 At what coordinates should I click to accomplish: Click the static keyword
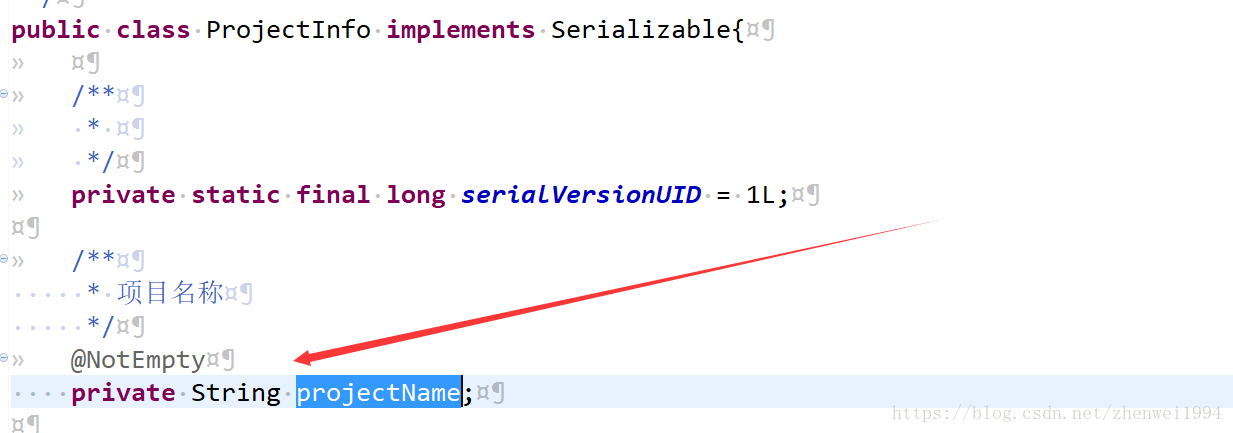[236, 195]
